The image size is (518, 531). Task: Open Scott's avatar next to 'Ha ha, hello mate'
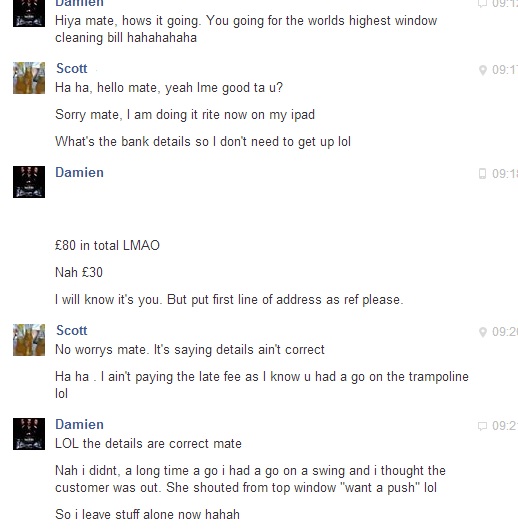(x=29, y=78)
